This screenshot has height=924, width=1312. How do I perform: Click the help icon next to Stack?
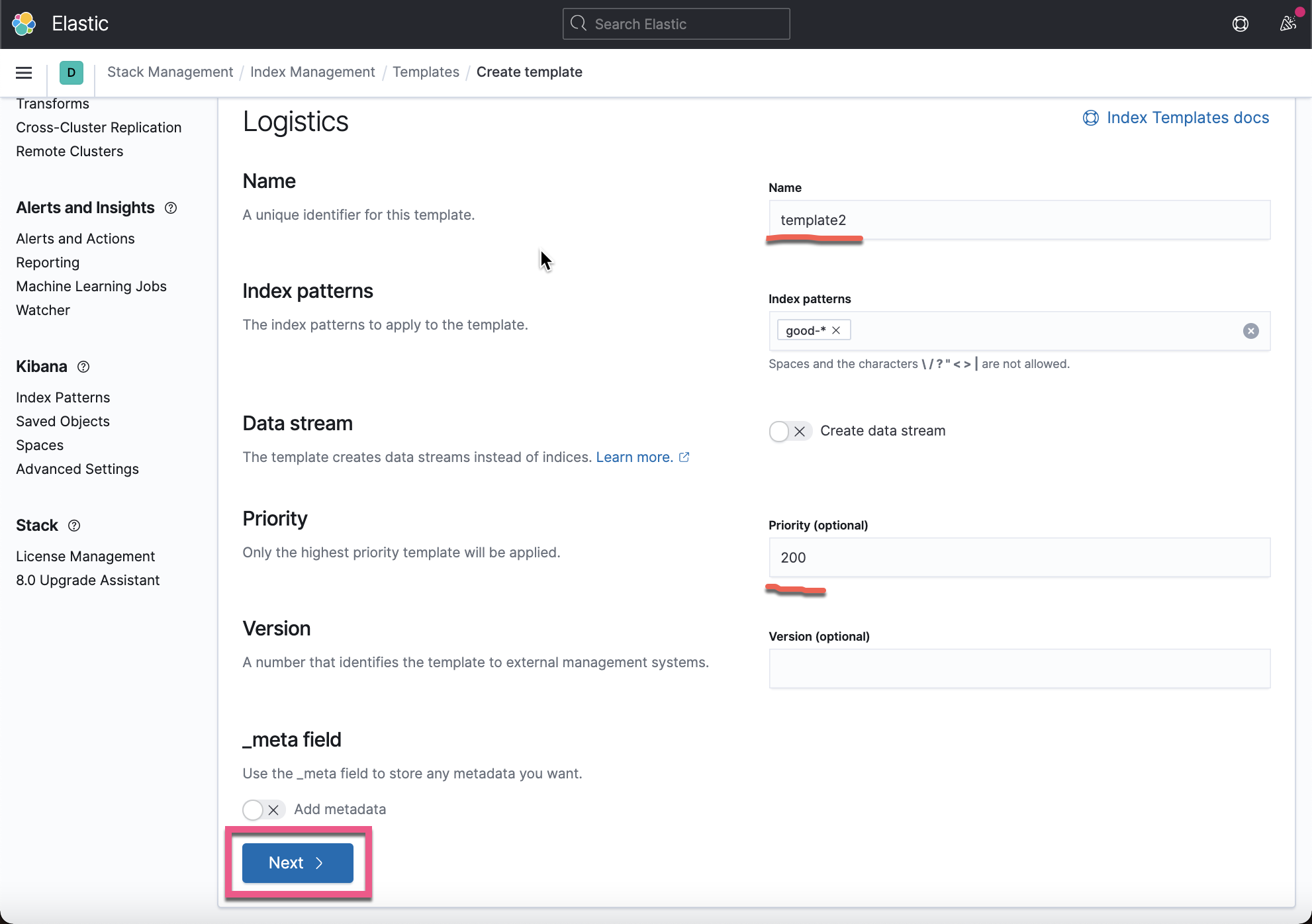click(x=73, y=526)
